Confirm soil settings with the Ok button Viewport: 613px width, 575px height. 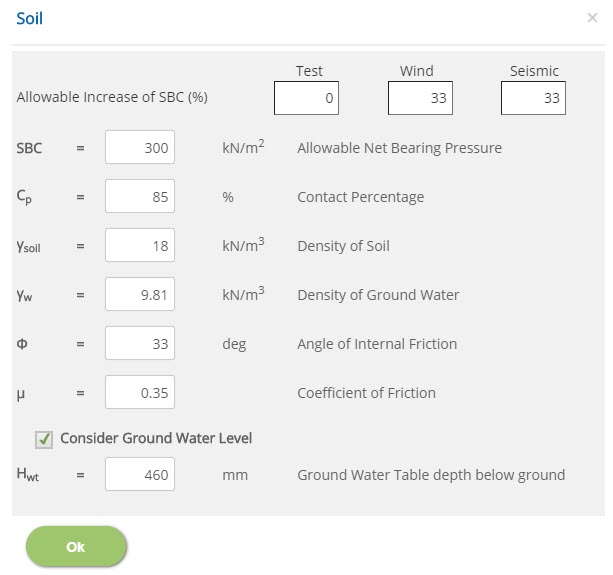(76, 546)
